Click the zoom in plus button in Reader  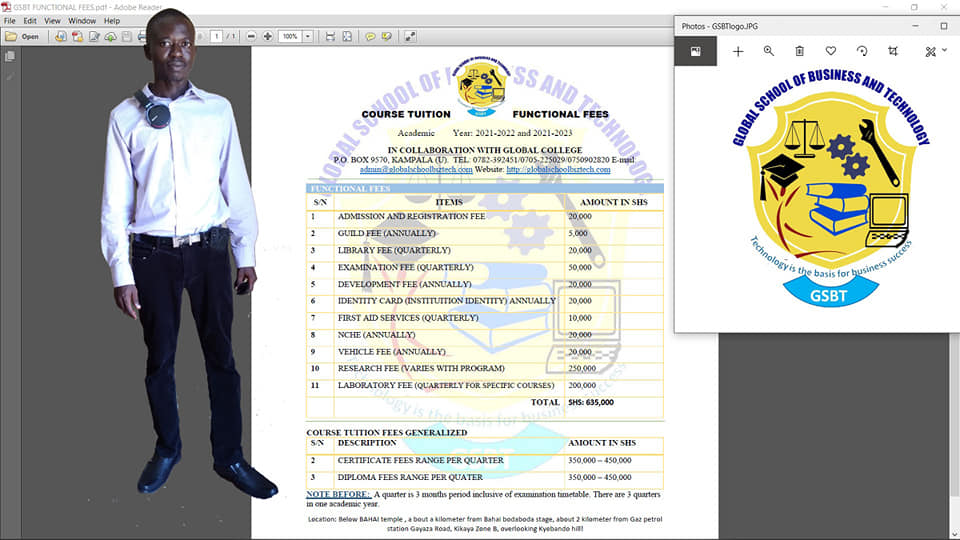[x=268, y=37]
